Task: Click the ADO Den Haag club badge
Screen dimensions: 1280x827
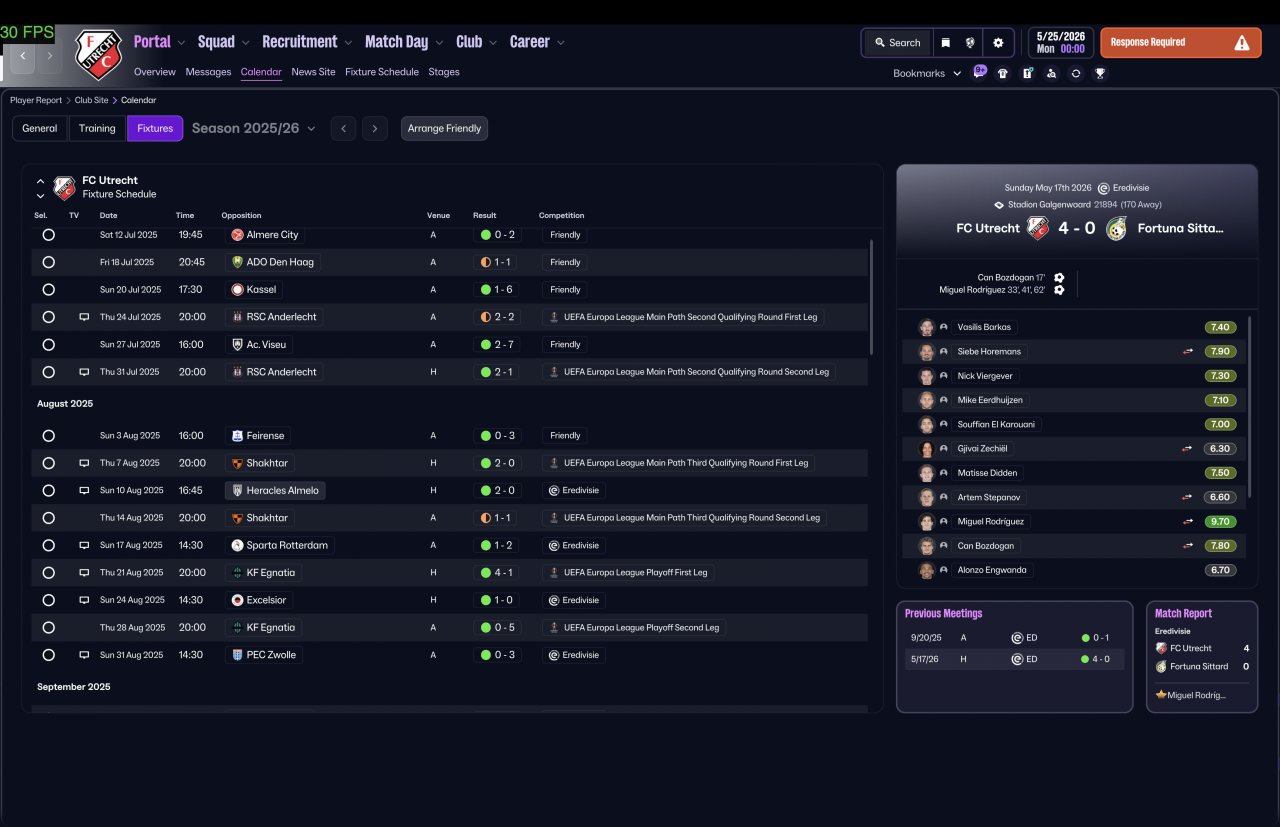Action: tap(237, 262)
